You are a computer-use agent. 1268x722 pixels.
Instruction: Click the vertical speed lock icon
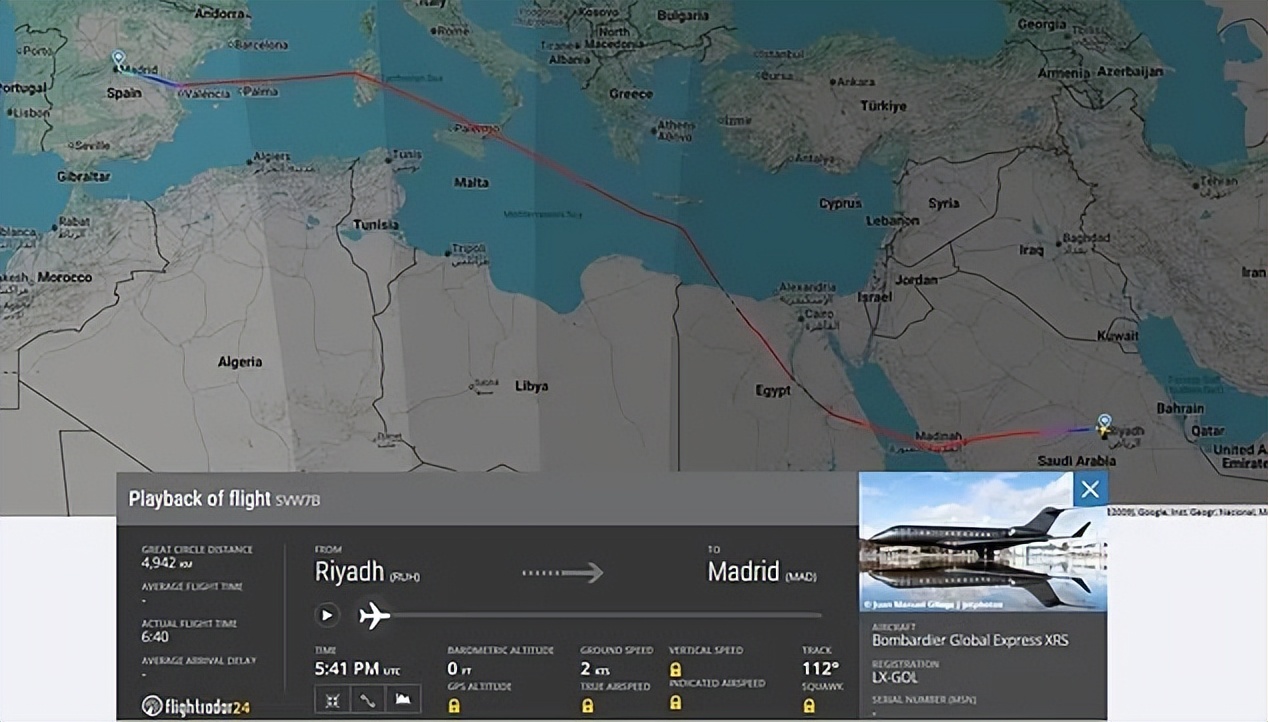click(676, 668)
